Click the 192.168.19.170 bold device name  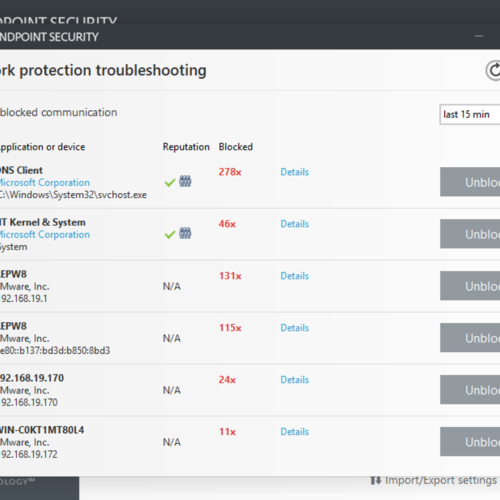point(32,378)
